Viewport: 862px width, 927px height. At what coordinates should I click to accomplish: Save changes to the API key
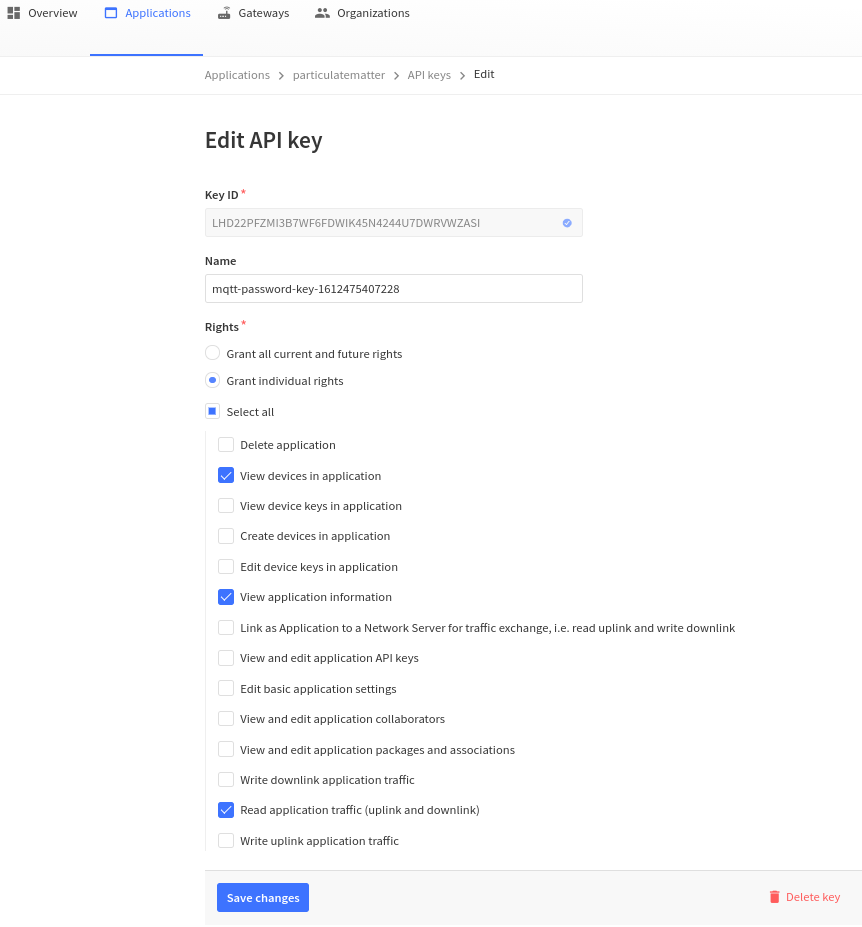point(263,897)
